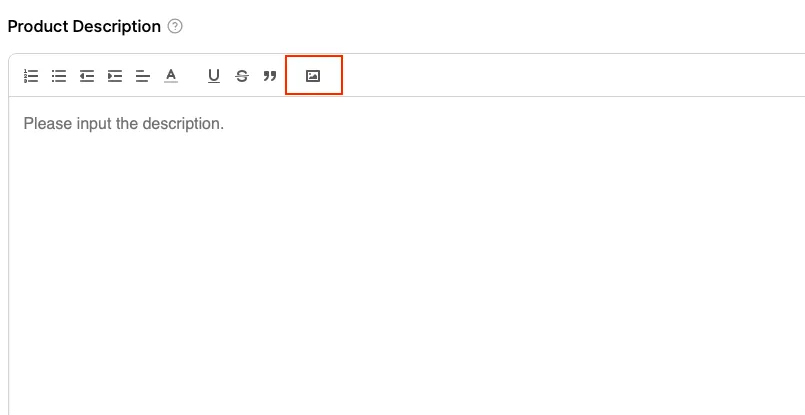Insert a numbered ordered list
Viewport: 805px width, 415px height.
[31, 76]
